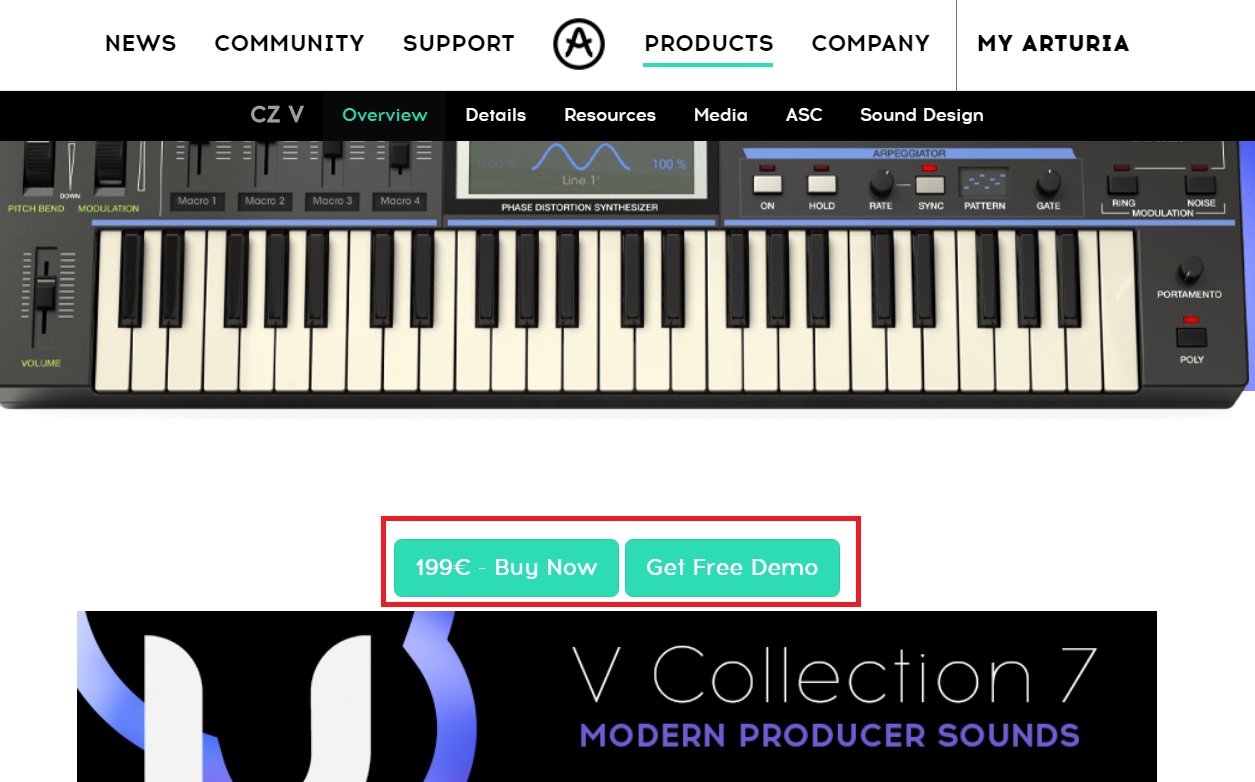Open the V Collection 7 banner

point(617,696)
